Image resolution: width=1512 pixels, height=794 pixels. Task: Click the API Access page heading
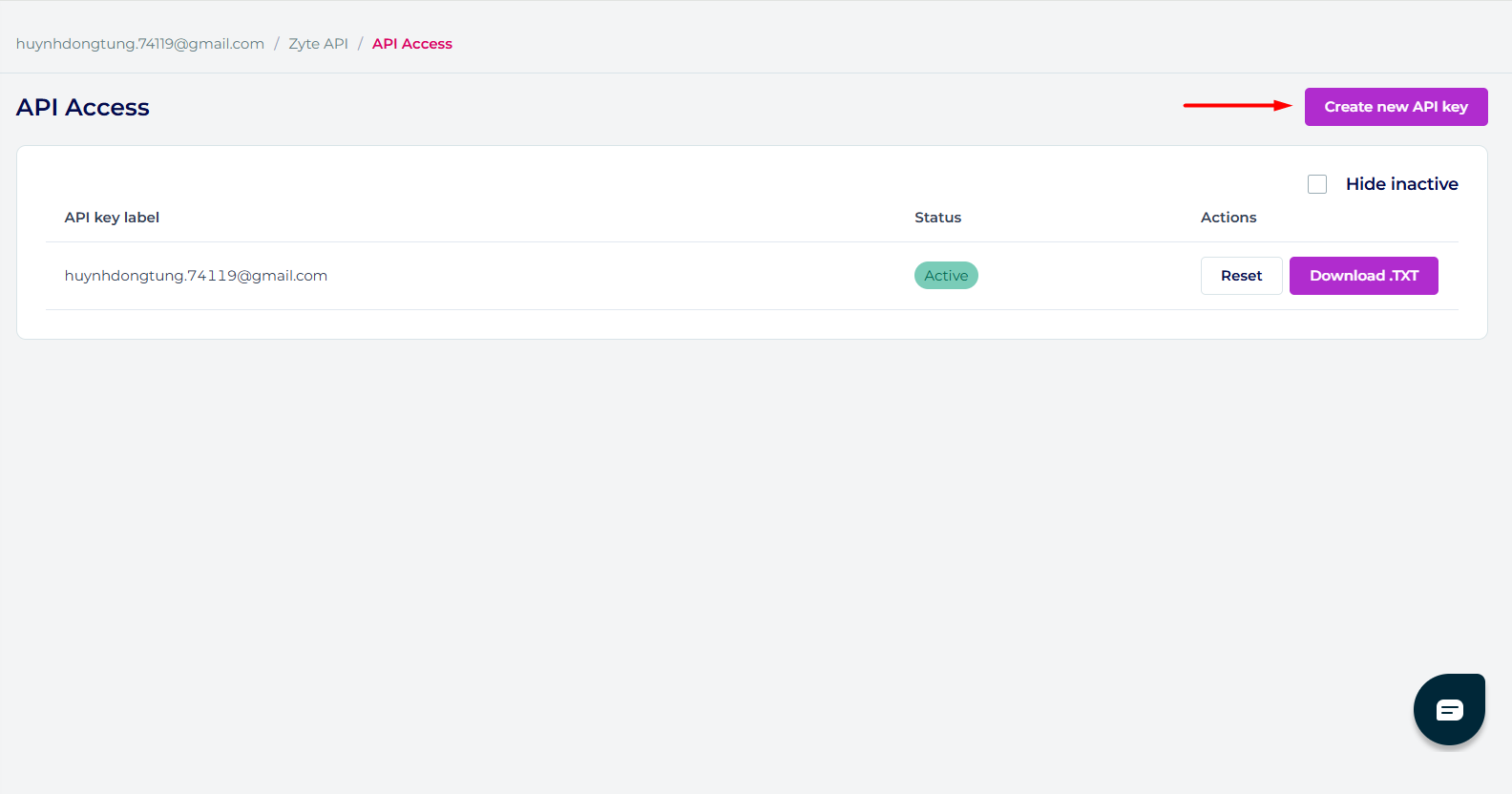coord(83,108)
